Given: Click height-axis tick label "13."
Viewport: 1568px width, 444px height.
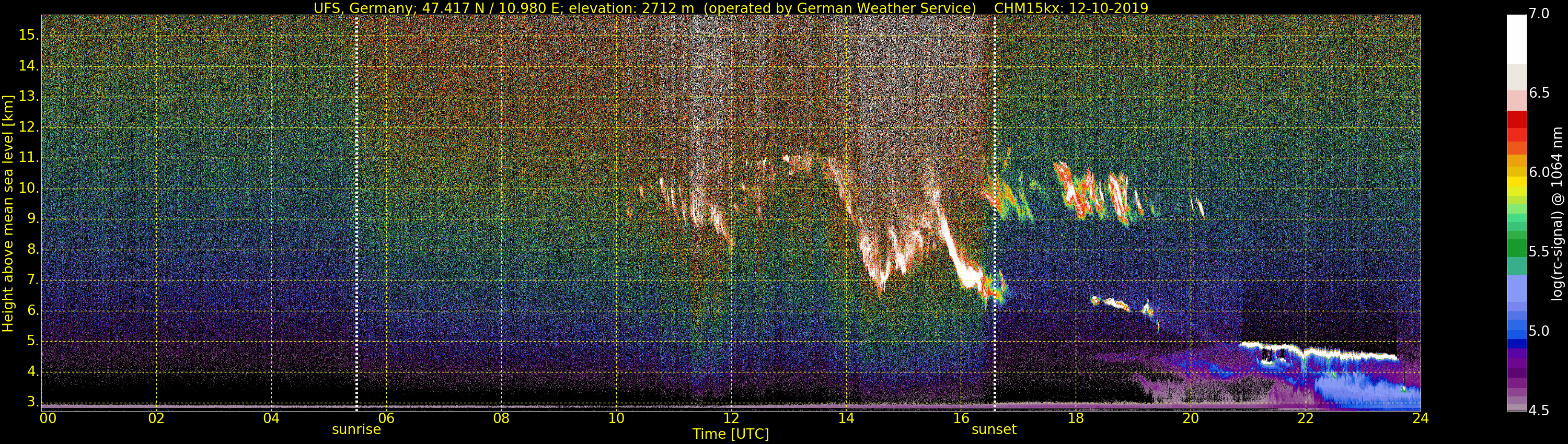Looking at the screenshot, I should click(x=29, y=97).
